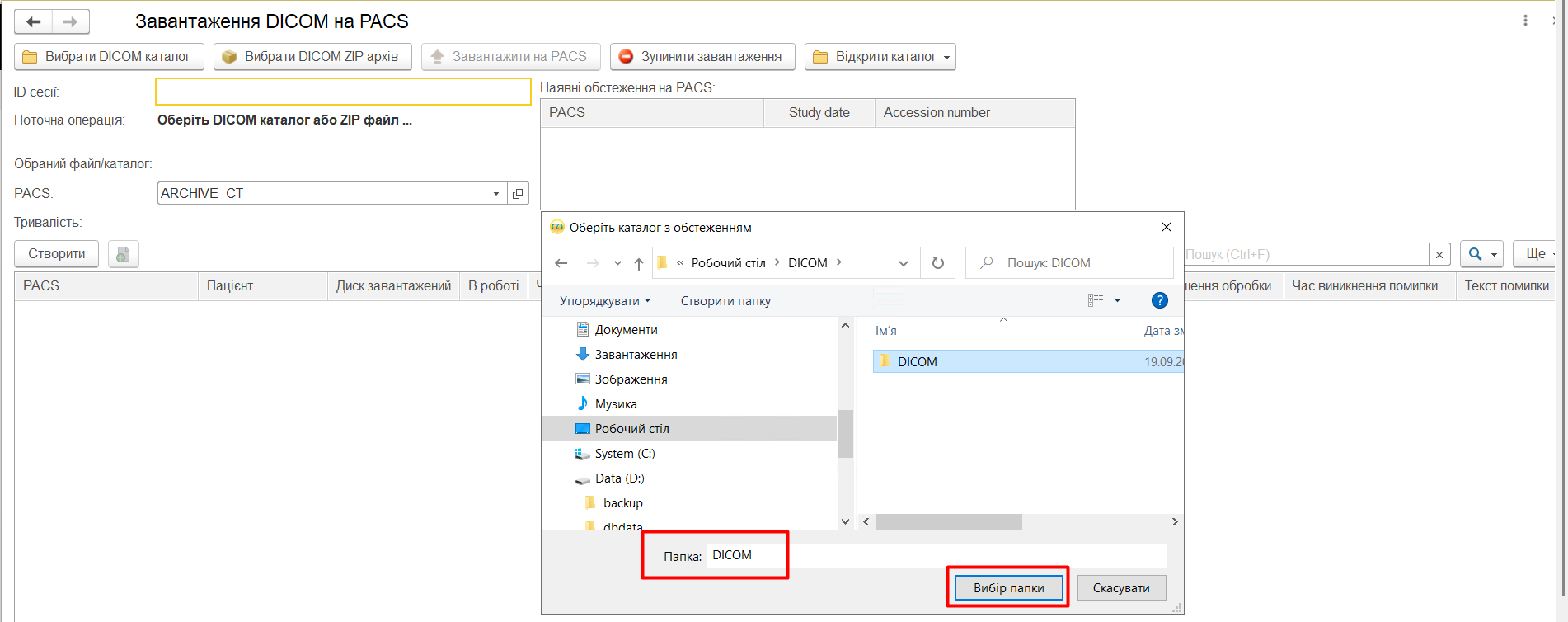Click the icon button next to Створити
Screen dimensions: 1568x622
[123, 254]
